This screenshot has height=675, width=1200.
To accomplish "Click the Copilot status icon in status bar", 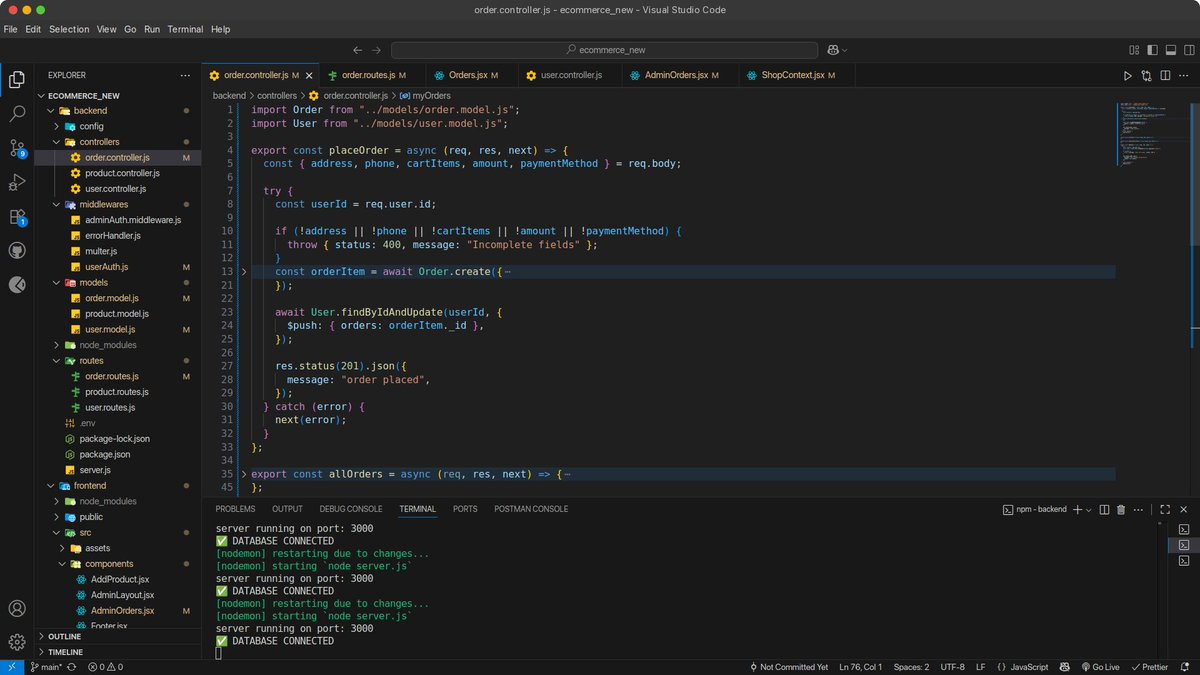I will 1066,667.
